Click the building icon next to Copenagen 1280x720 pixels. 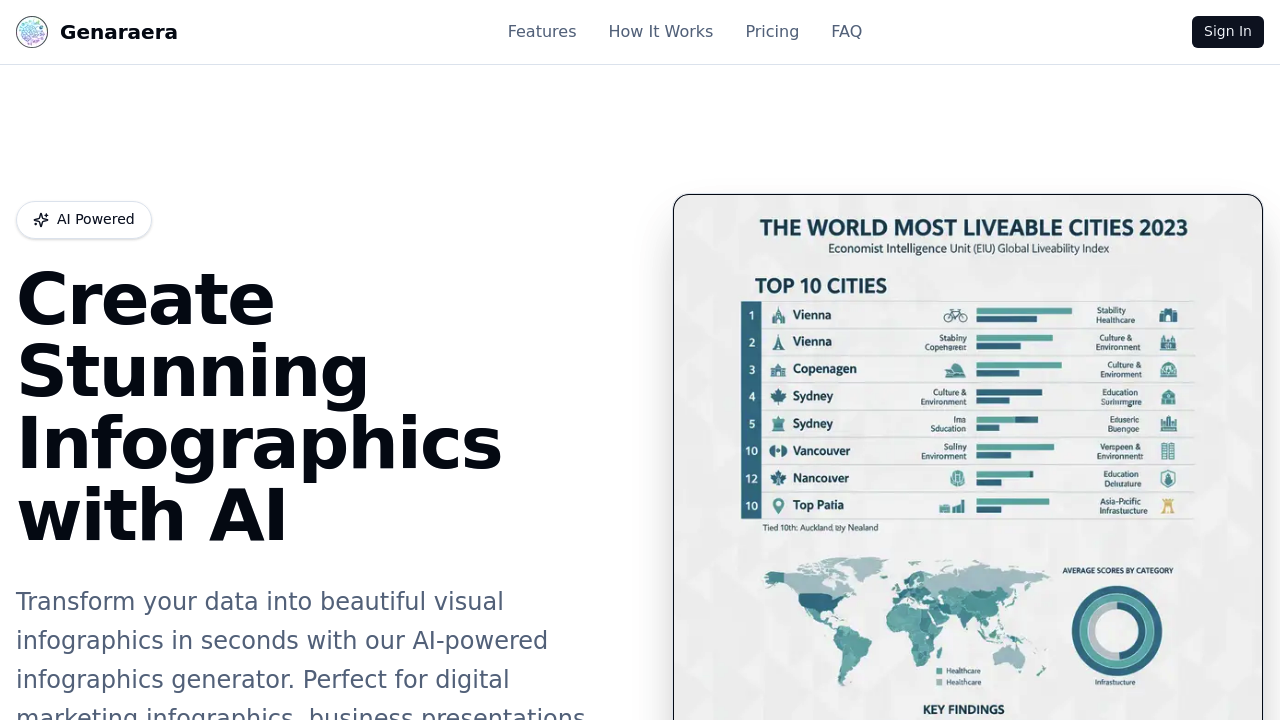click(778, 370)
